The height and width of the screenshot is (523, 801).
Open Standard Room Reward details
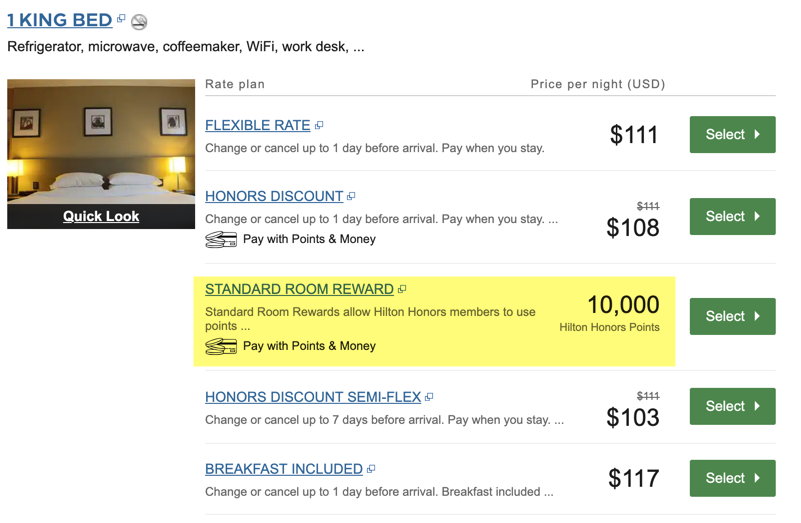pyautogui.click(x=299, y=289)
